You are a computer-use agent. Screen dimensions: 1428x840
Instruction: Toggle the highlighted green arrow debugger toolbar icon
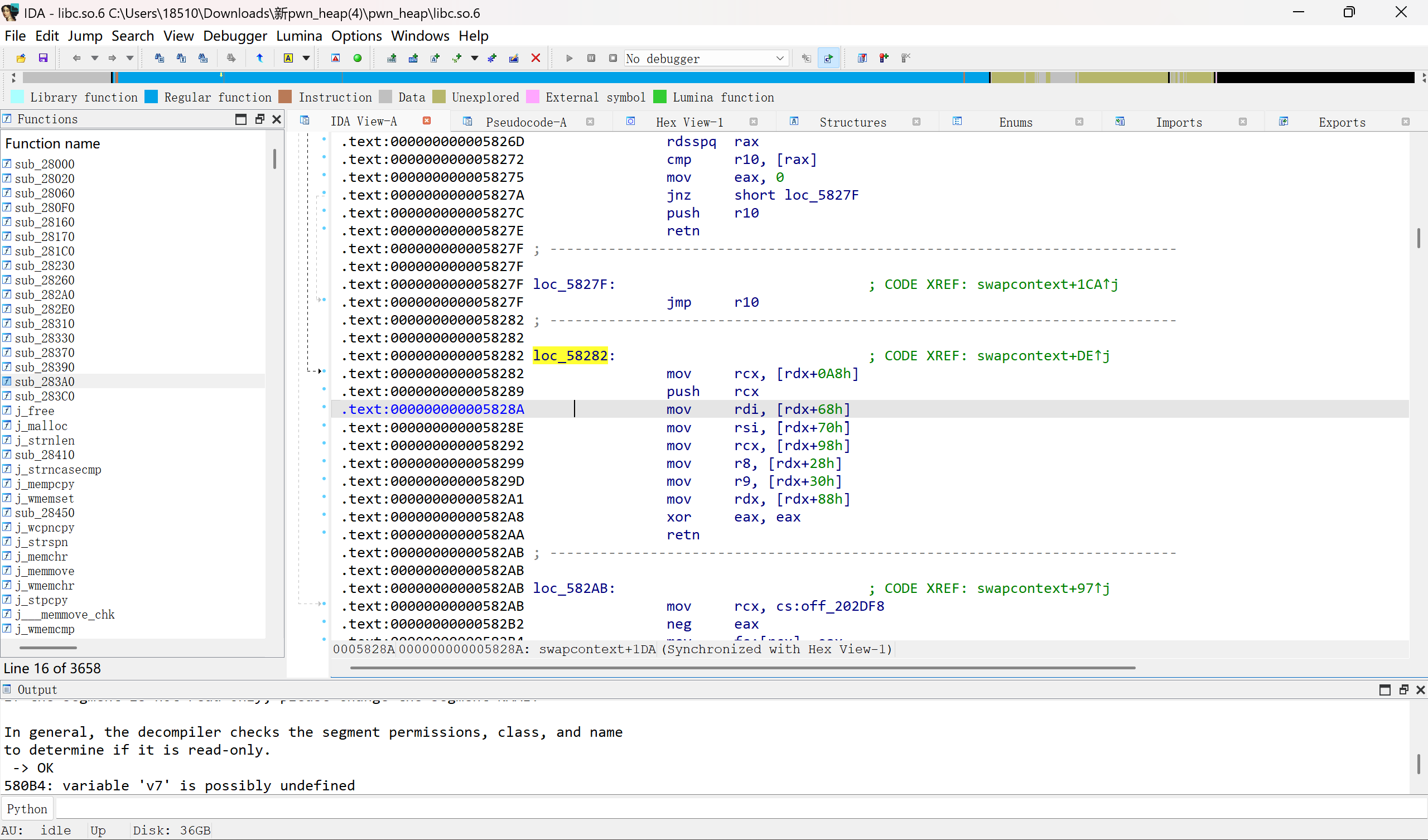tap(828, 58)
